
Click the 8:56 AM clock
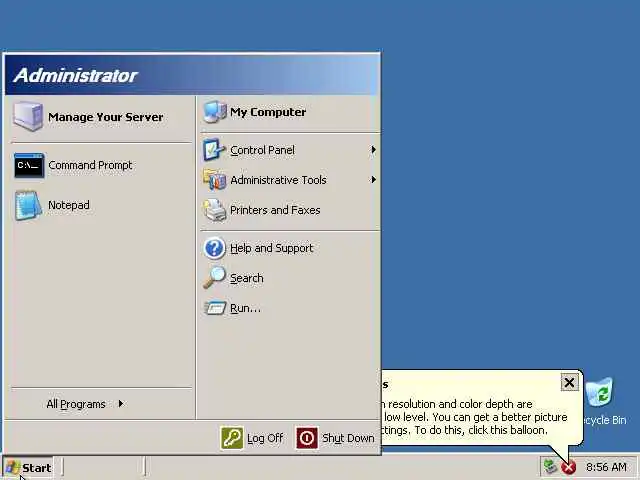pos(606,467)
